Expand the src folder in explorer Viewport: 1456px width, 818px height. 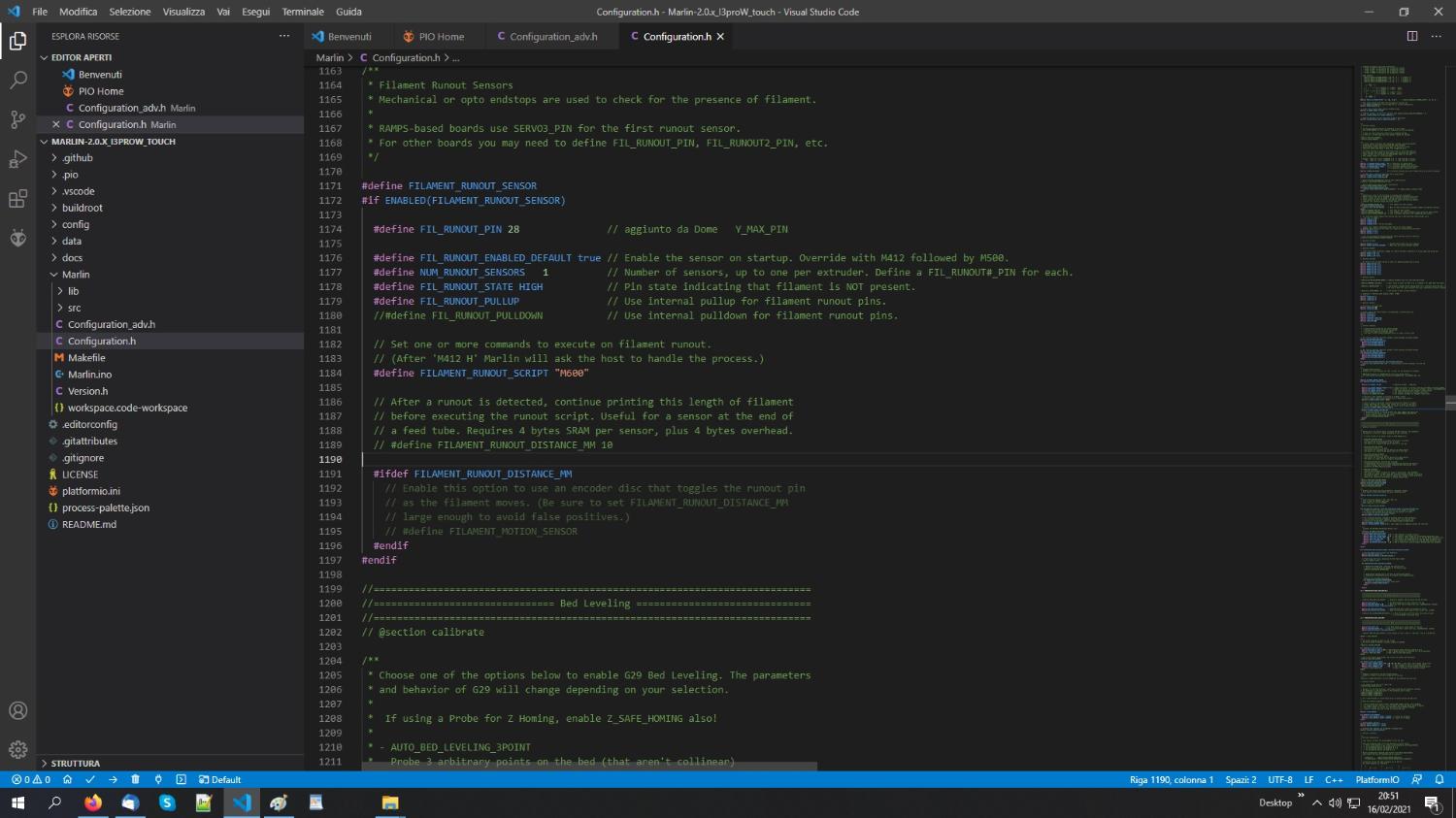(x=74, y=308)
